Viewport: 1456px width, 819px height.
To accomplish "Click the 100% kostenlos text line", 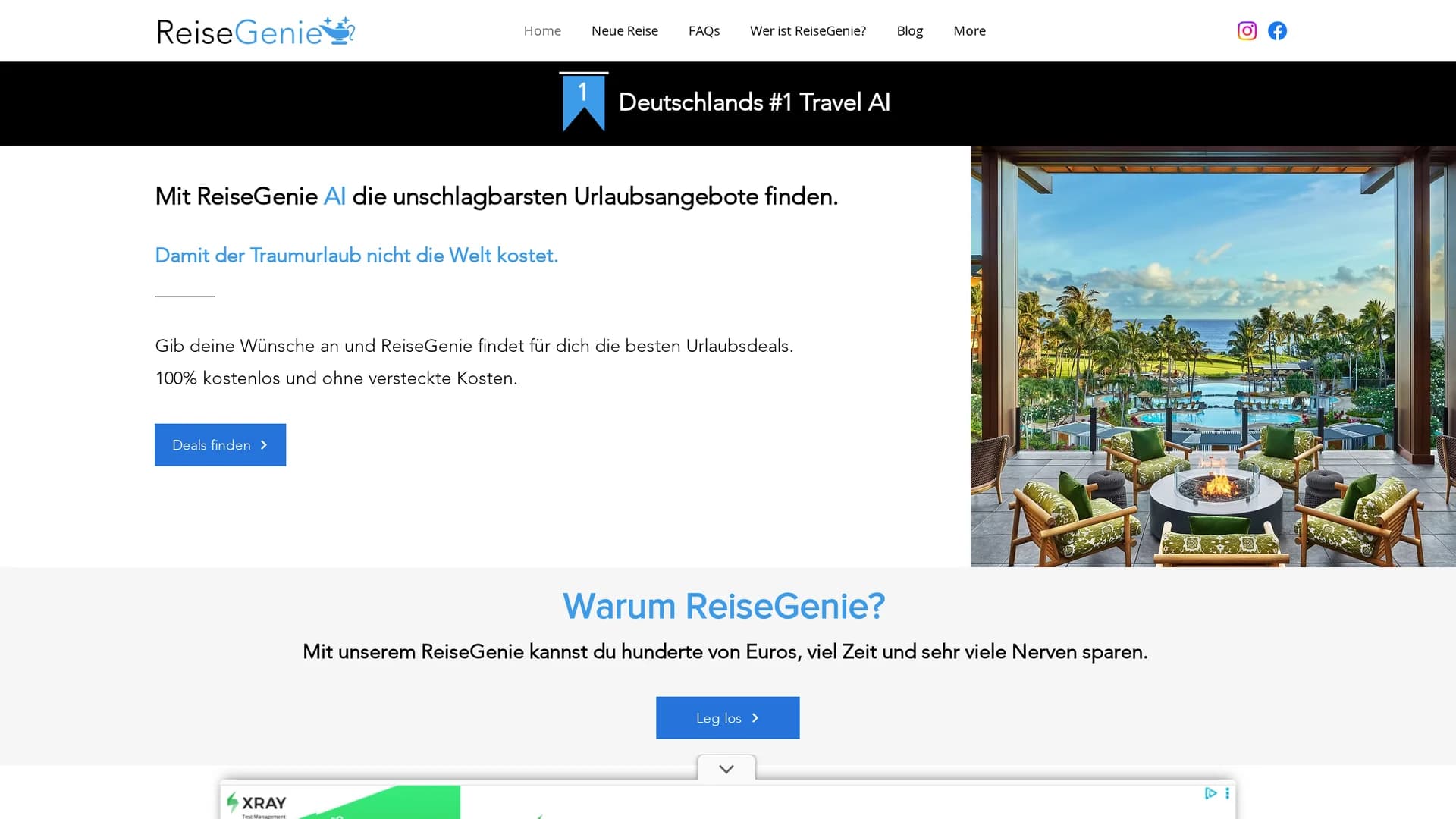I will point(336,378).
